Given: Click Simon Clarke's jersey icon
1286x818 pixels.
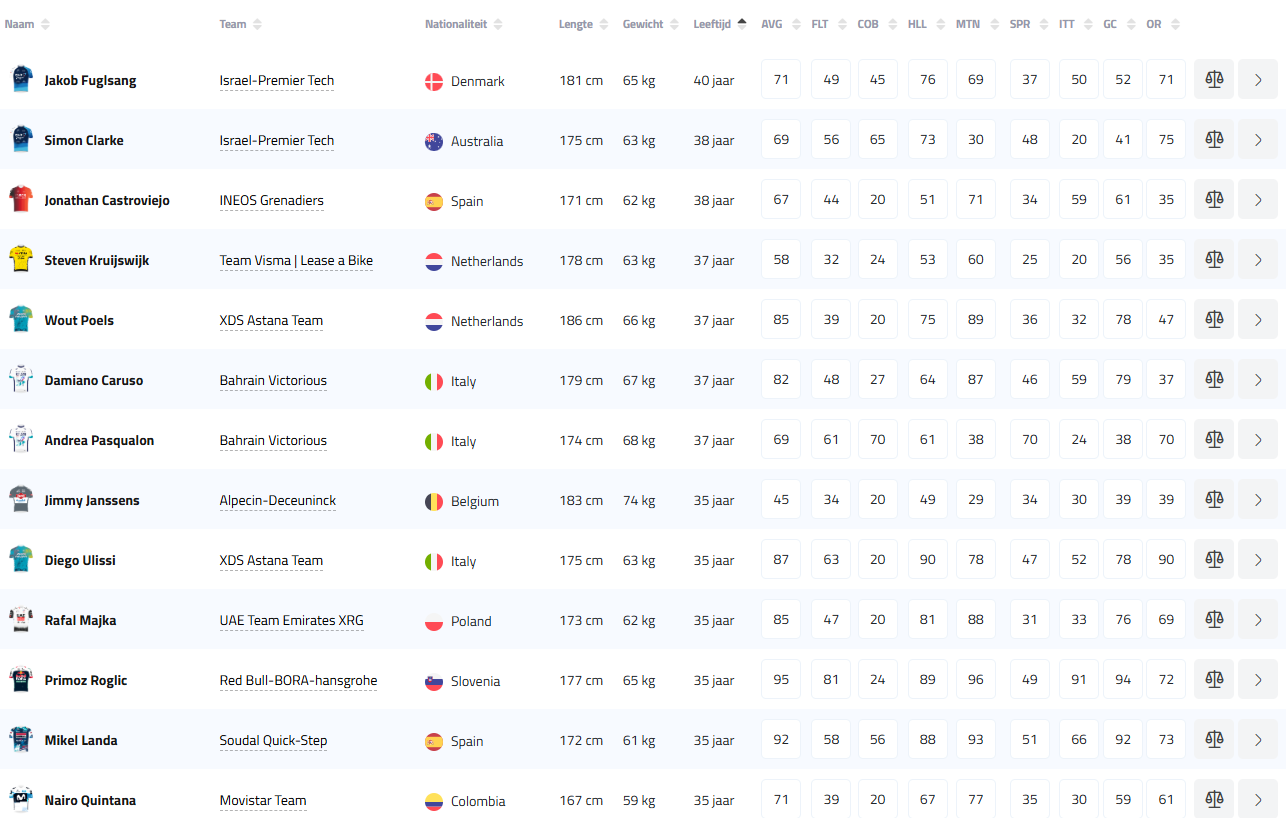Looking at the screenshot, I should point(20,140).
